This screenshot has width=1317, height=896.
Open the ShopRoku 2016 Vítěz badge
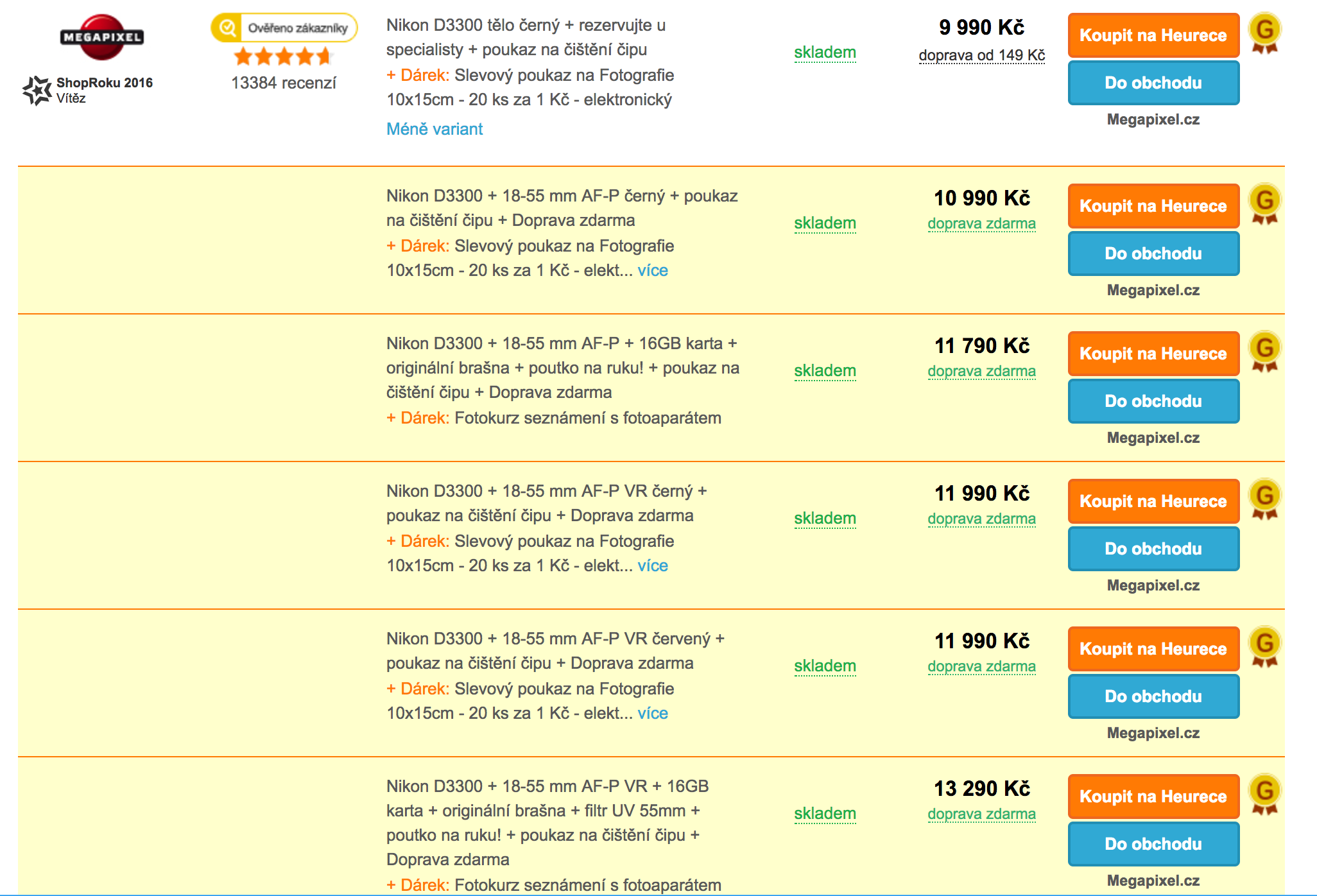(88, 90)
